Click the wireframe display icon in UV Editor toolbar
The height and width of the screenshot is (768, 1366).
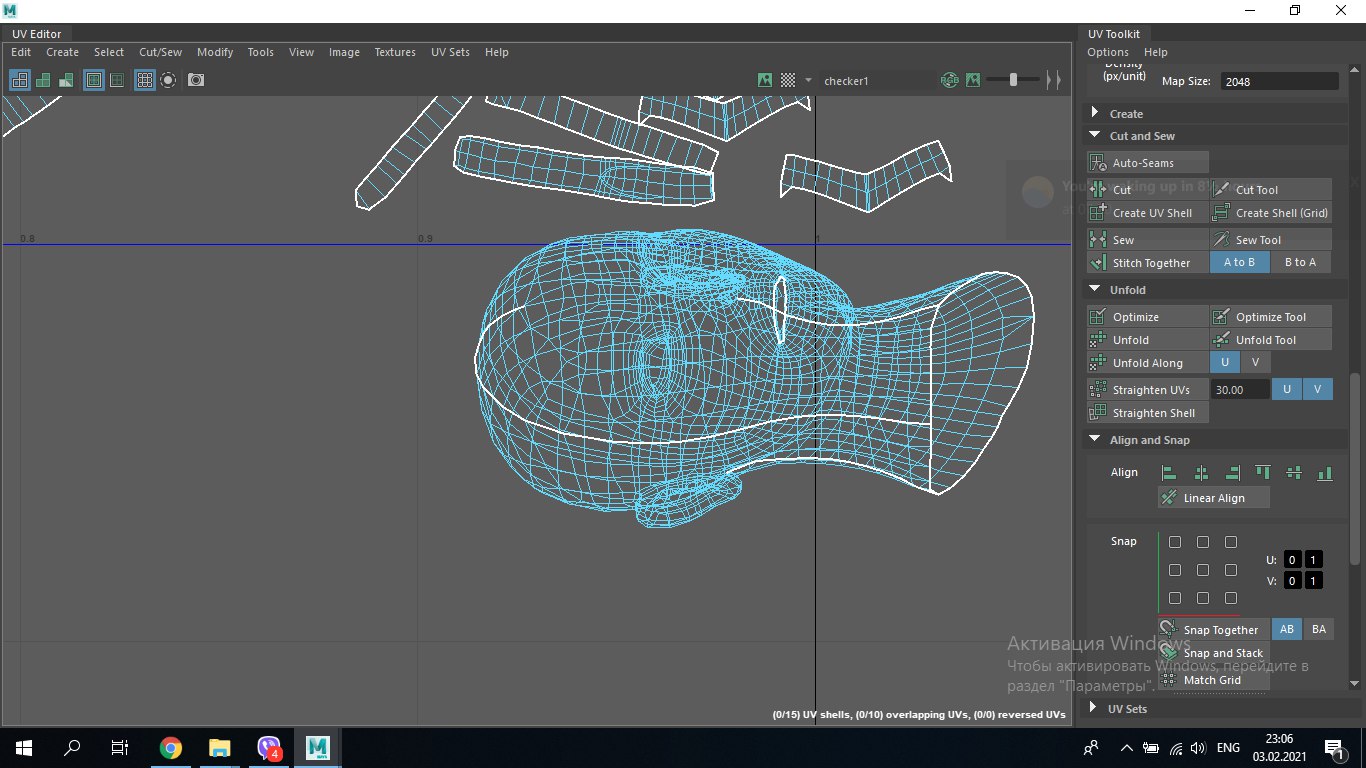click(19, 80)
